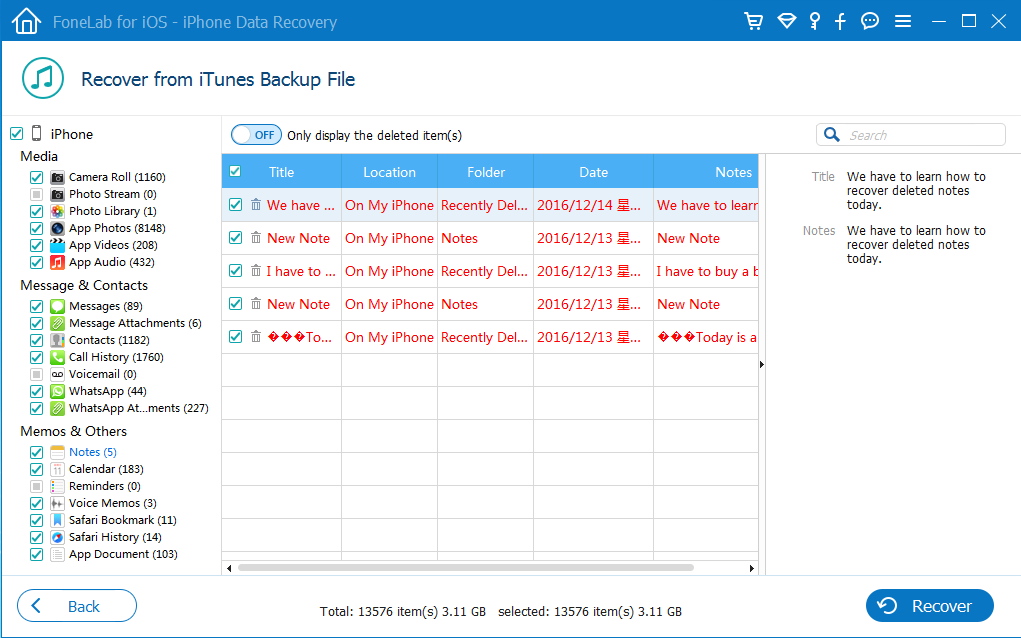Click the trash icon on the 'We have...' note row
Image resolution: width=1021 pixels, height=638 pixels.
click(256, 204)
